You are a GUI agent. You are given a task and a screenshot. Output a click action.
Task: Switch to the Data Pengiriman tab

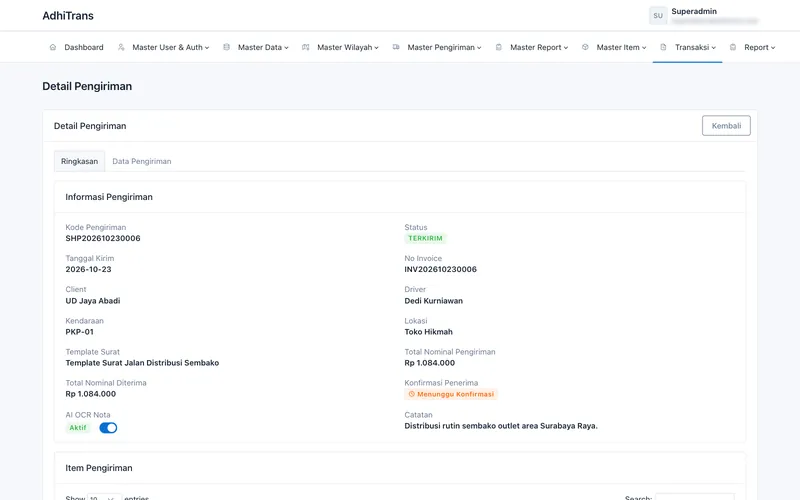pyautogui.click(x=142, y=161)
